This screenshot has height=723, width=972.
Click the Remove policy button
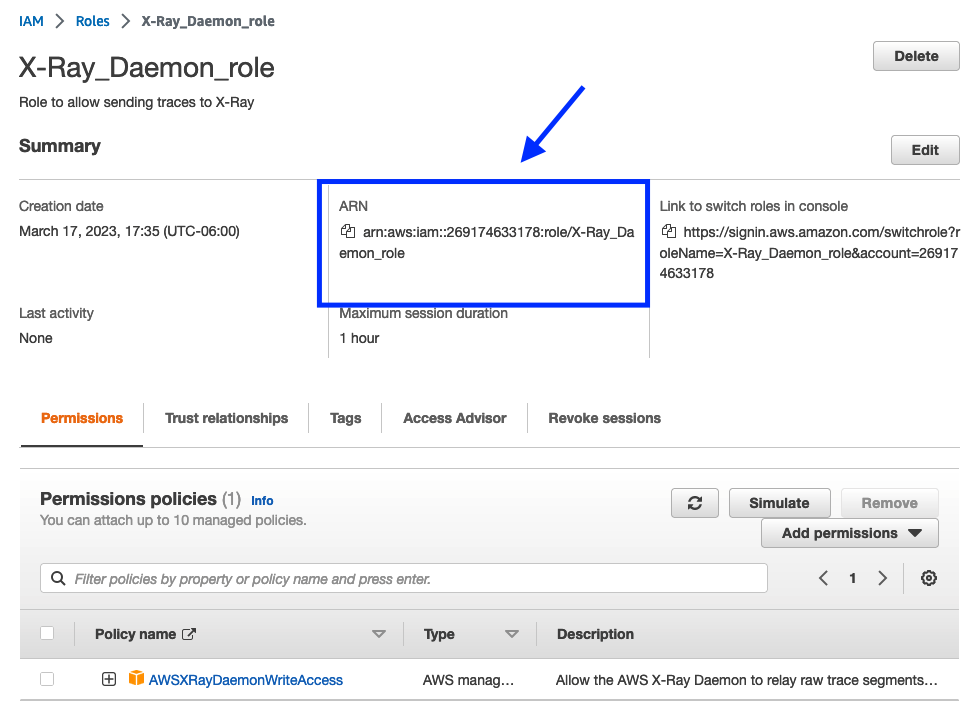(890, 503)
